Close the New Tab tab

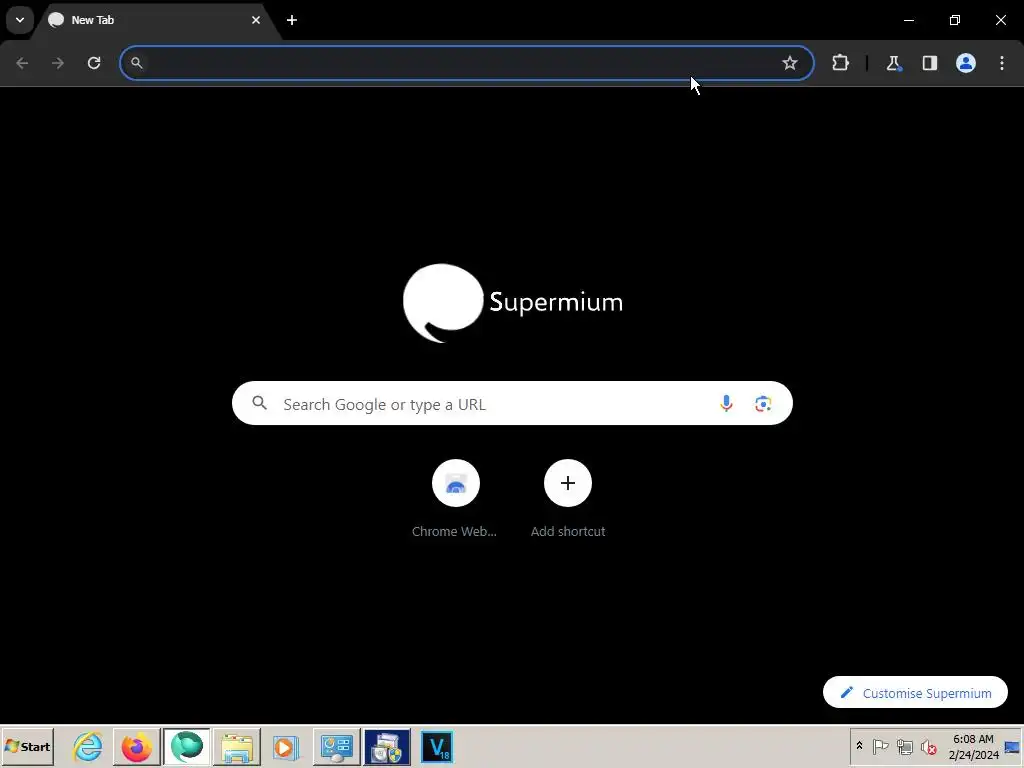click(x=256, y=20)
